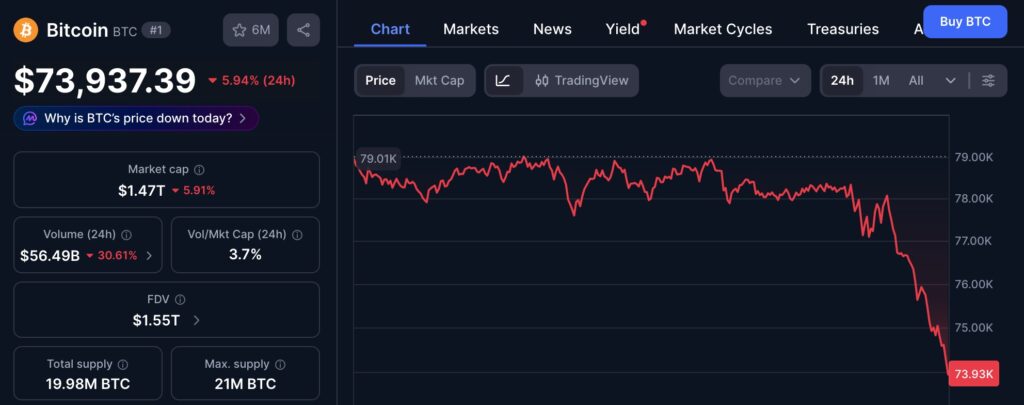Screen dimensions: 1024x405
Task: Click info icon beside Max. supply
Action: 280,365
